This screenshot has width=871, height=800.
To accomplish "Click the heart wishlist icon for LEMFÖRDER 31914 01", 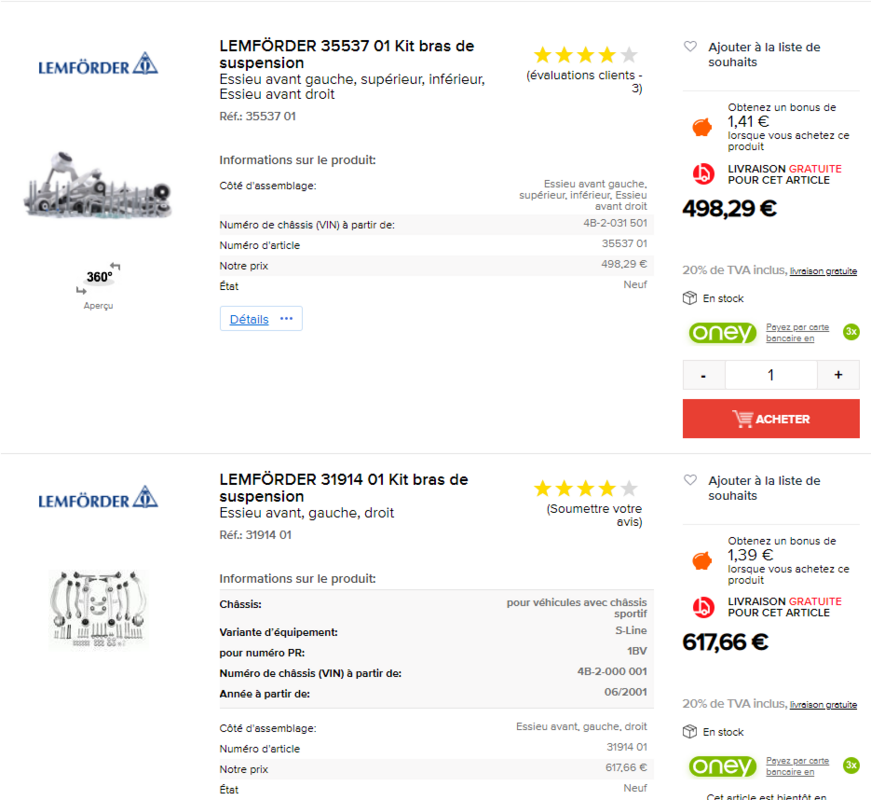I will click(x=690, y=481).
